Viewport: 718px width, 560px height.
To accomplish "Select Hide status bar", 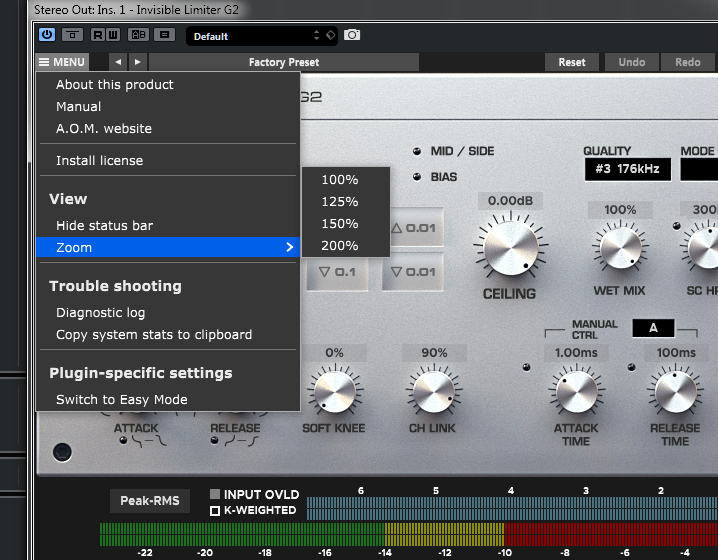I will (x=168, y=226).
